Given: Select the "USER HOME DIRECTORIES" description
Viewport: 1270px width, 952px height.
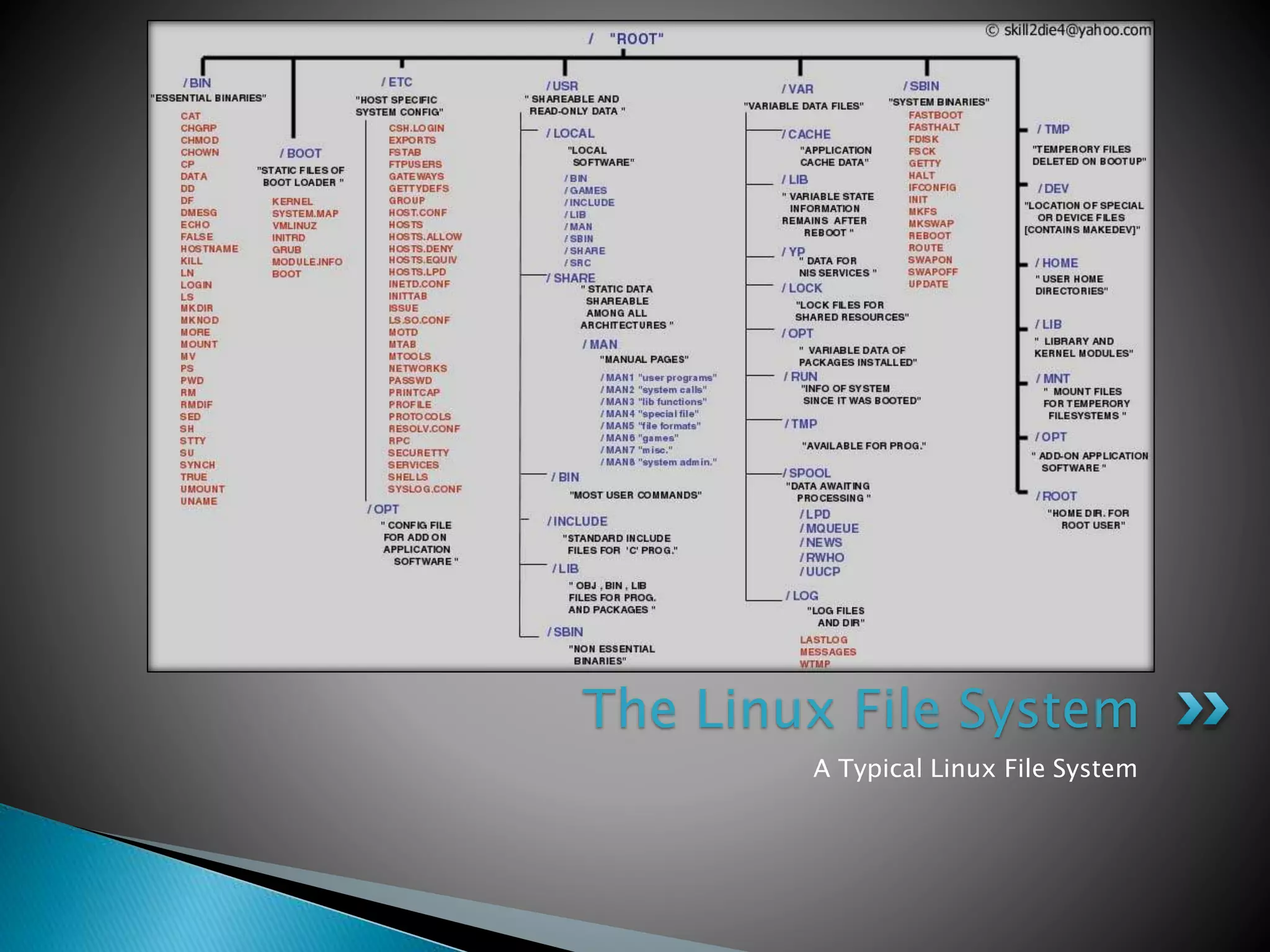Looking at the screenshot, I should click(x=1071, y=285).
